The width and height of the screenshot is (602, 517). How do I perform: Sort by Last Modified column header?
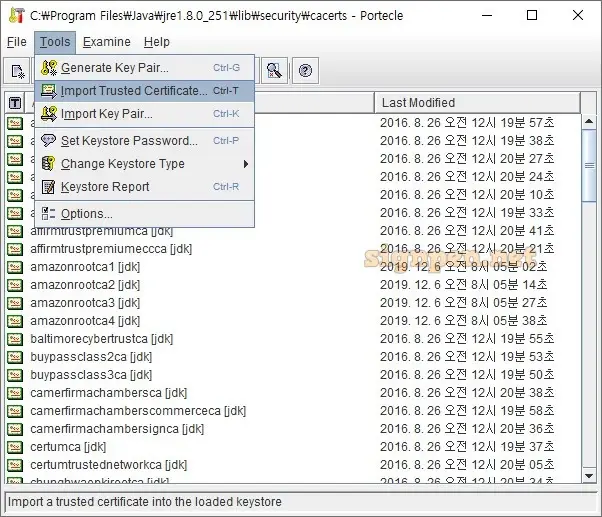[x=477, y=103]
